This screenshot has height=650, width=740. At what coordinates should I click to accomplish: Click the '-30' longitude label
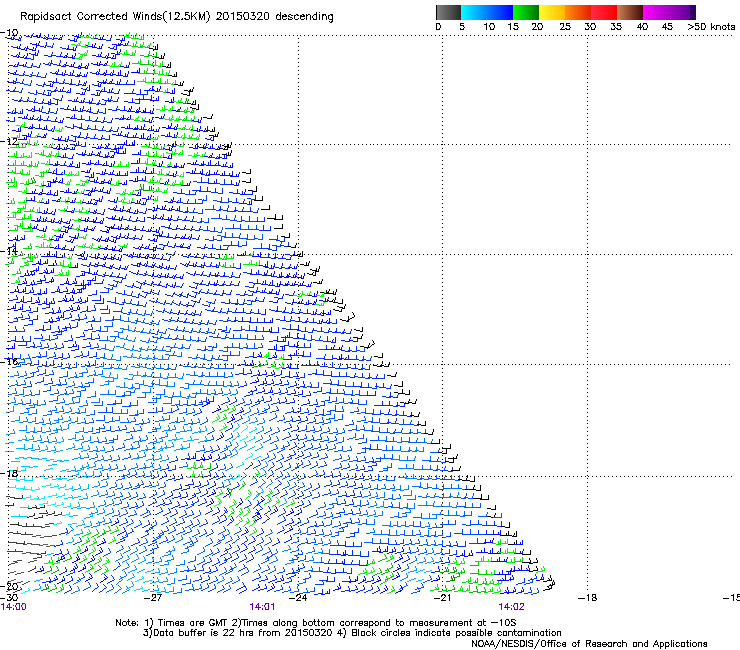pos(9,598)
